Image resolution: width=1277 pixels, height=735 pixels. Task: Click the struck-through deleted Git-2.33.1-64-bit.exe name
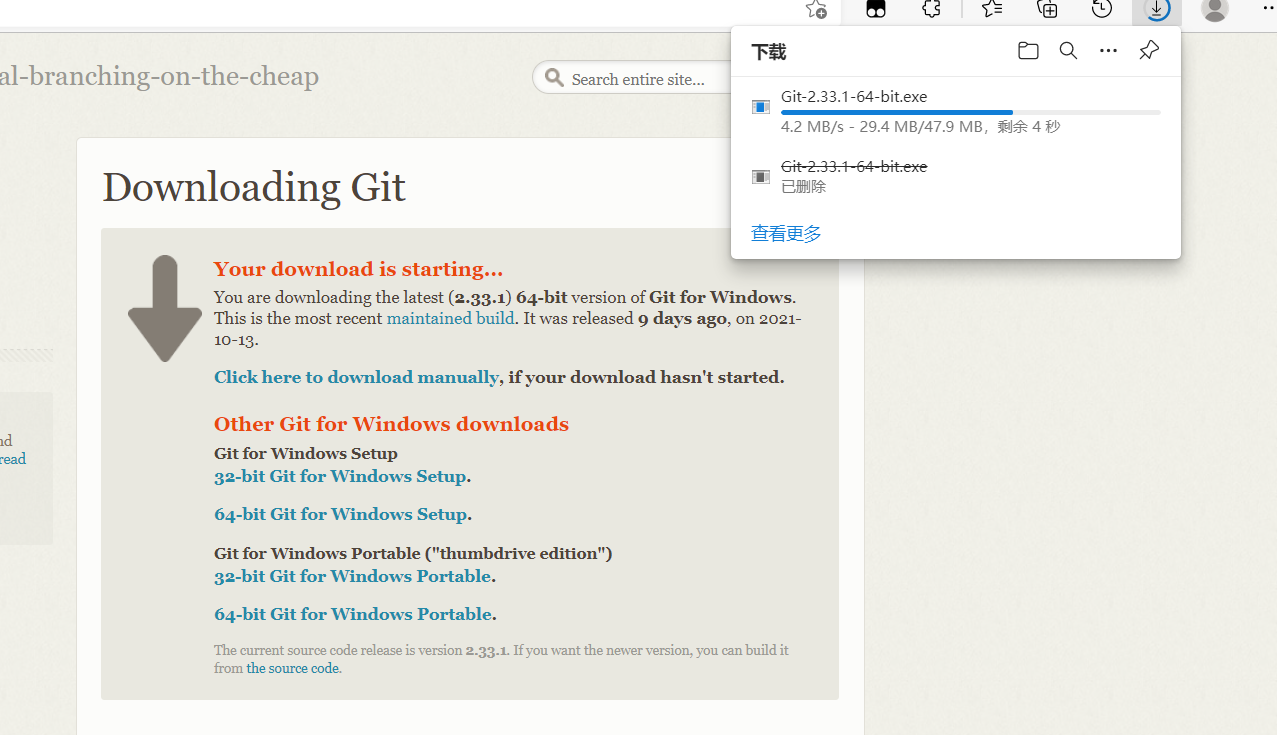click(854, 167)
